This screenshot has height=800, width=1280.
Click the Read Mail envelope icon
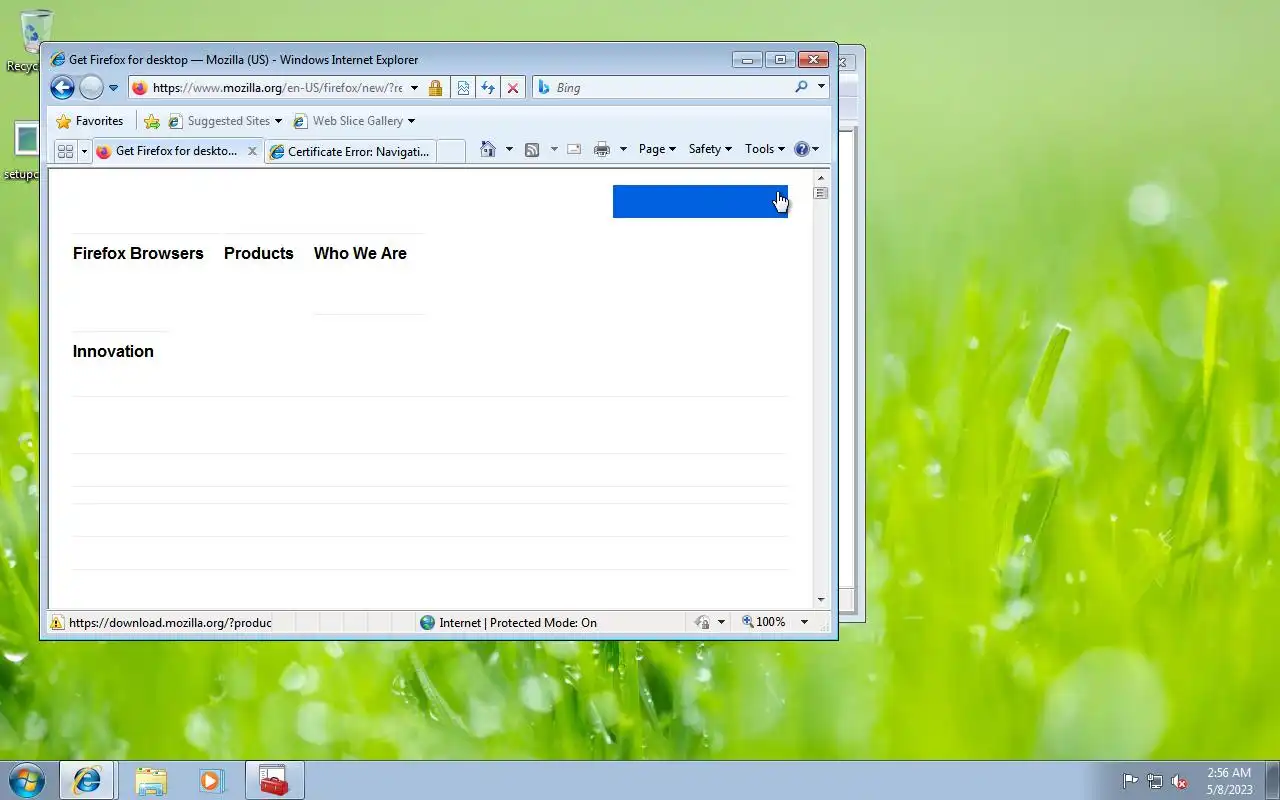(574, 149)
